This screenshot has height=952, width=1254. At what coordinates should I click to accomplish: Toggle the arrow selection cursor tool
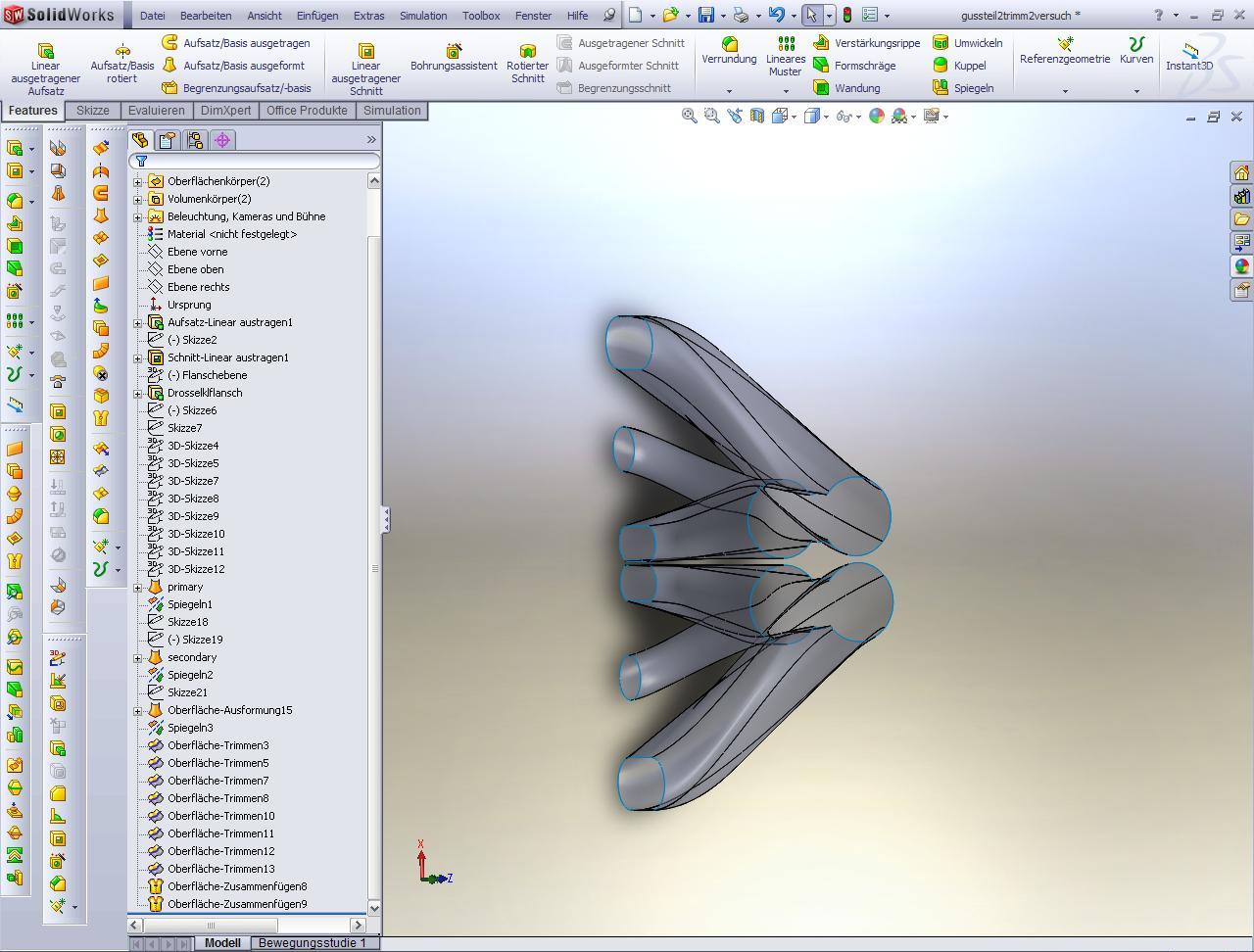point(811,16)
